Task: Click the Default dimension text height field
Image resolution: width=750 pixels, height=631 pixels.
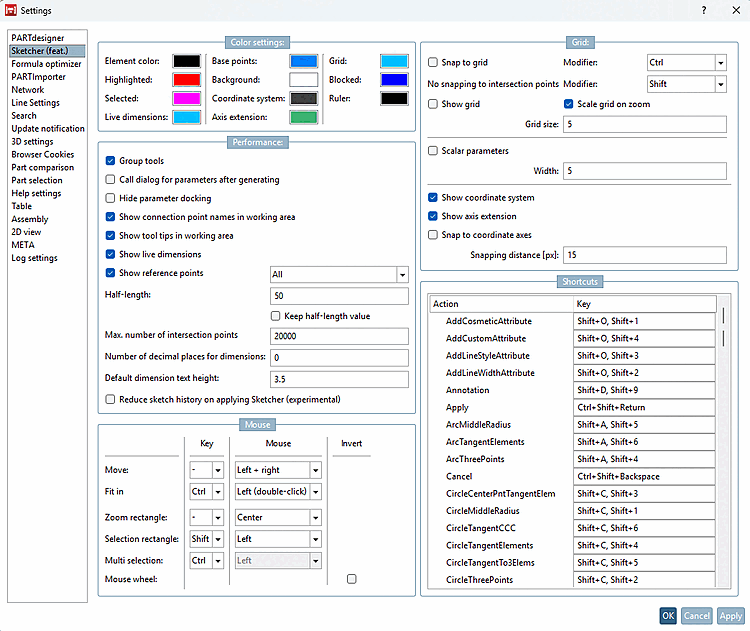Action: tap(339, 379)
